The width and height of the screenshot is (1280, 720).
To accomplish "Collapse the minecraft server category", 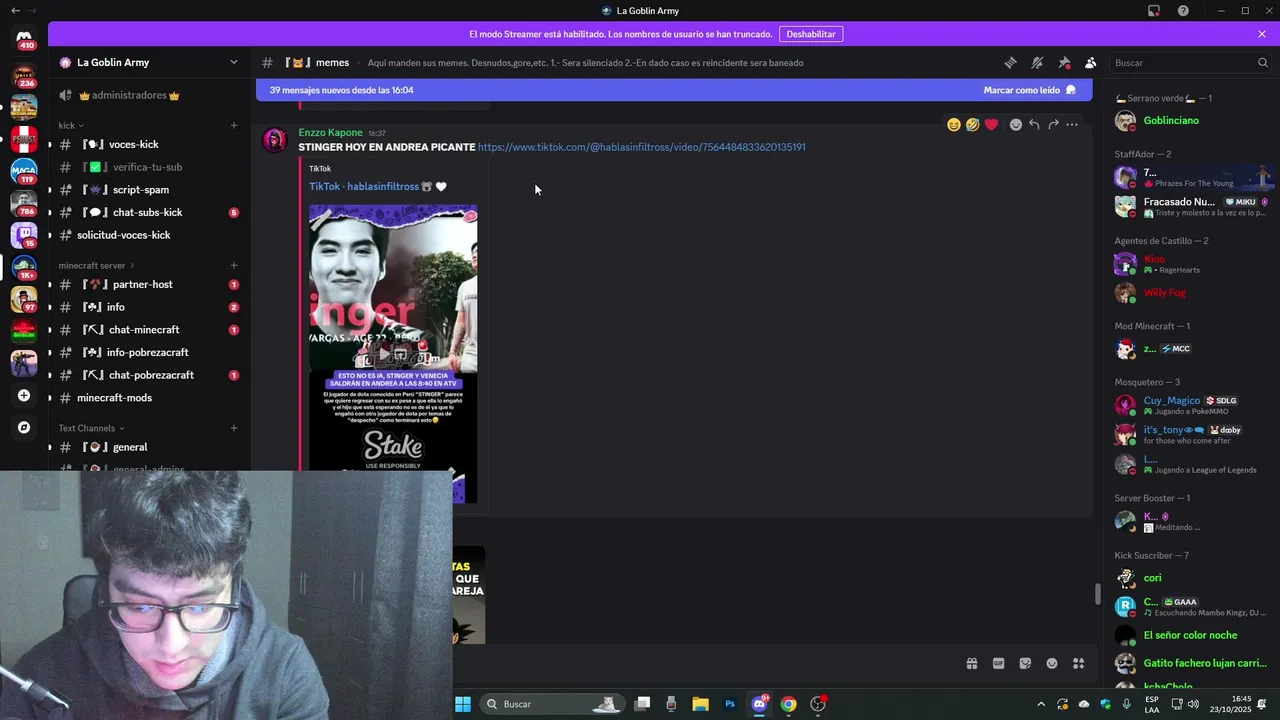I will (x=96, y=266).
